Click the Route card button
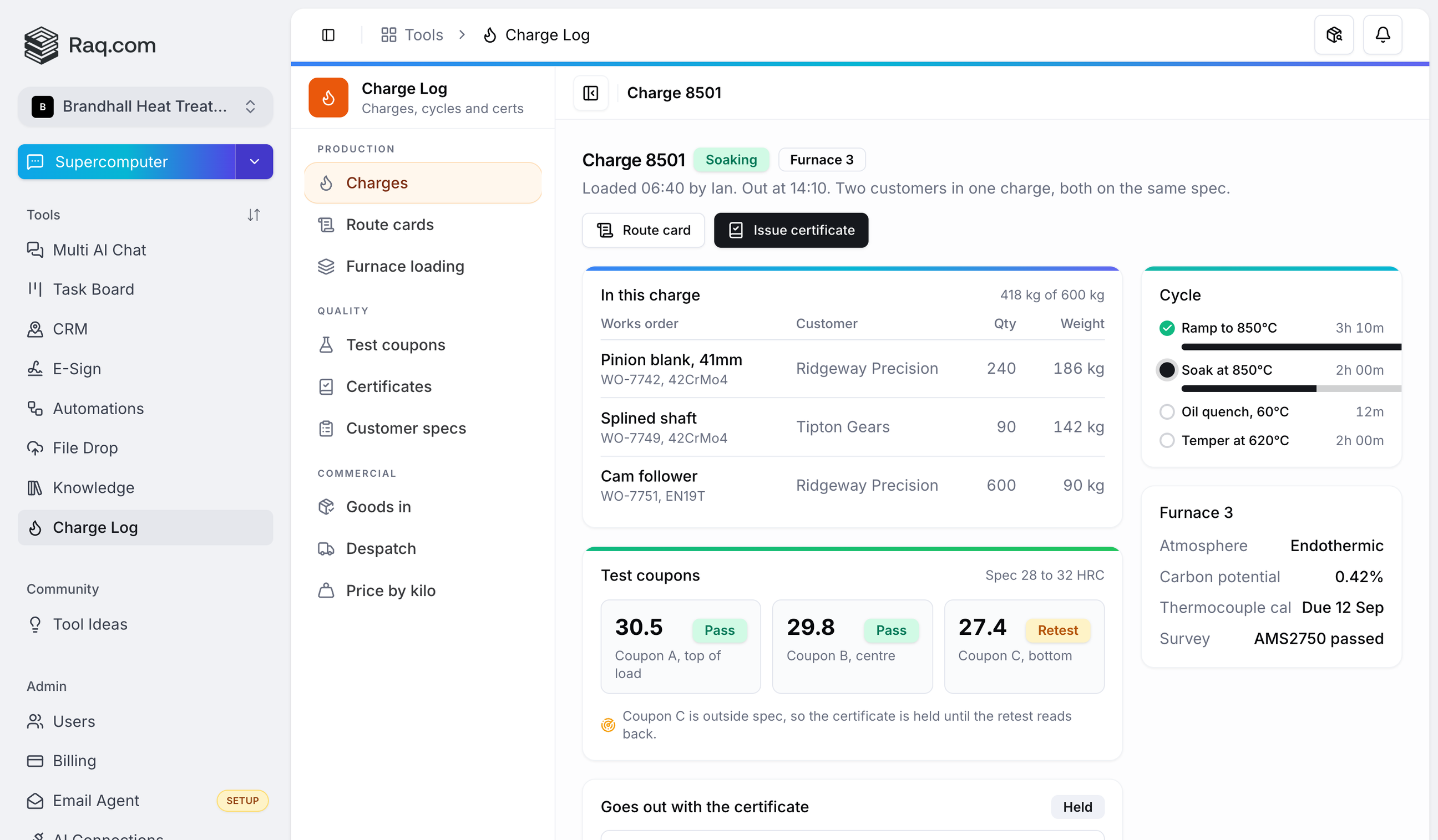Image resolution: width=1438 pixels, height=840 pixels. pos(643,231)
